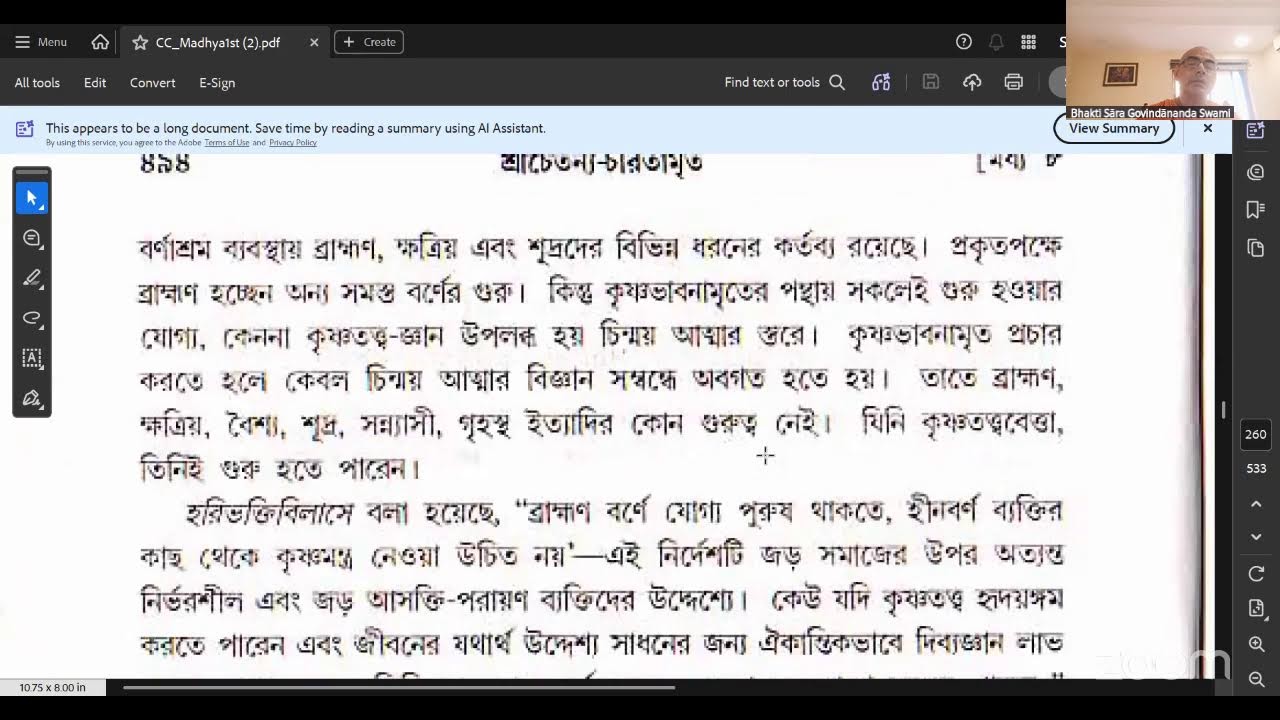Choose the E-Sign option
Image resolution: width=1280 pixels, height=720 pixels.
[x=217, y=83]
